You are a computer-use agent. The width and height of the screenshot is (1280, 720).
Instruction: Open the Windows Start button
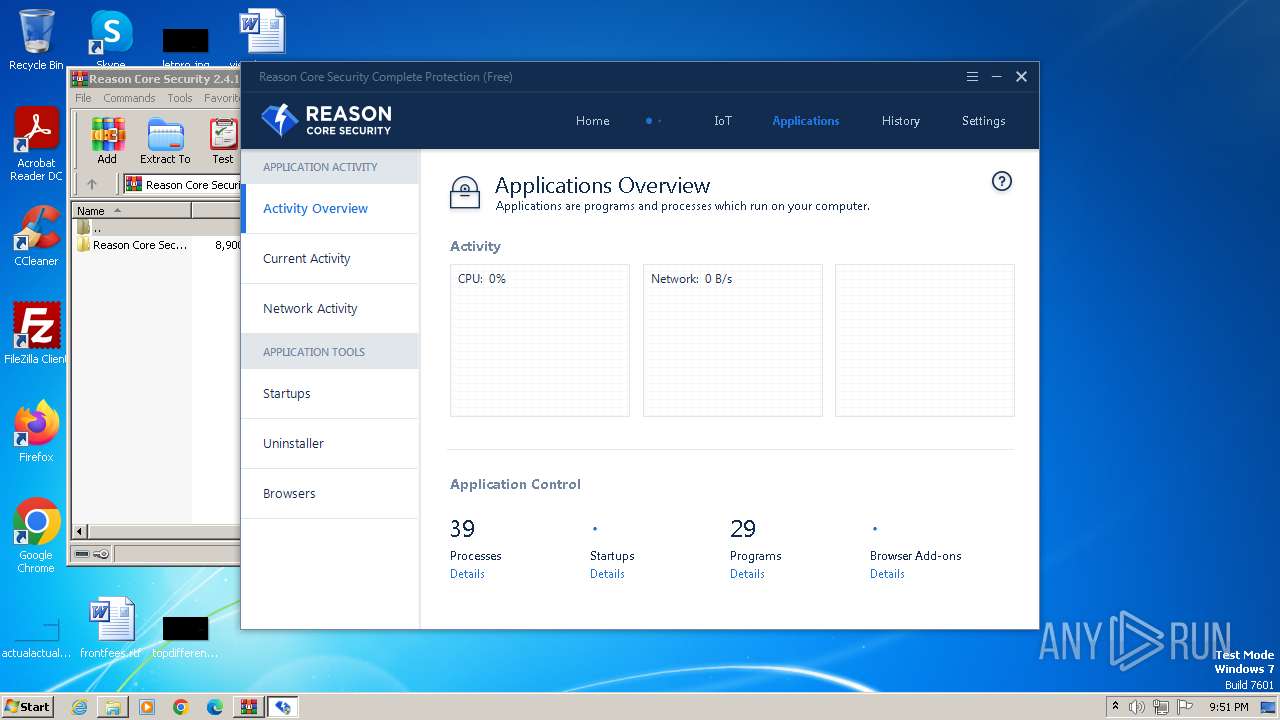[27, 707]
